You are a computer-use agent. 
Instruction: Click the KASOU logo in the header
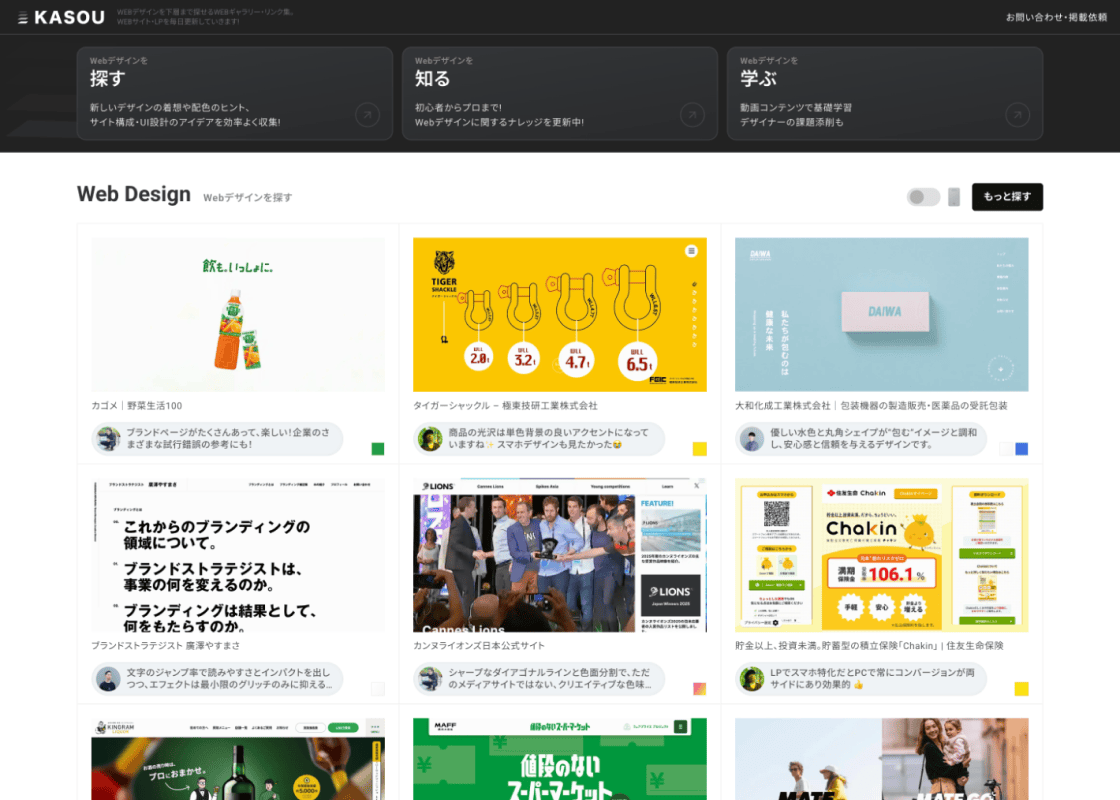(x=60, y=17)
